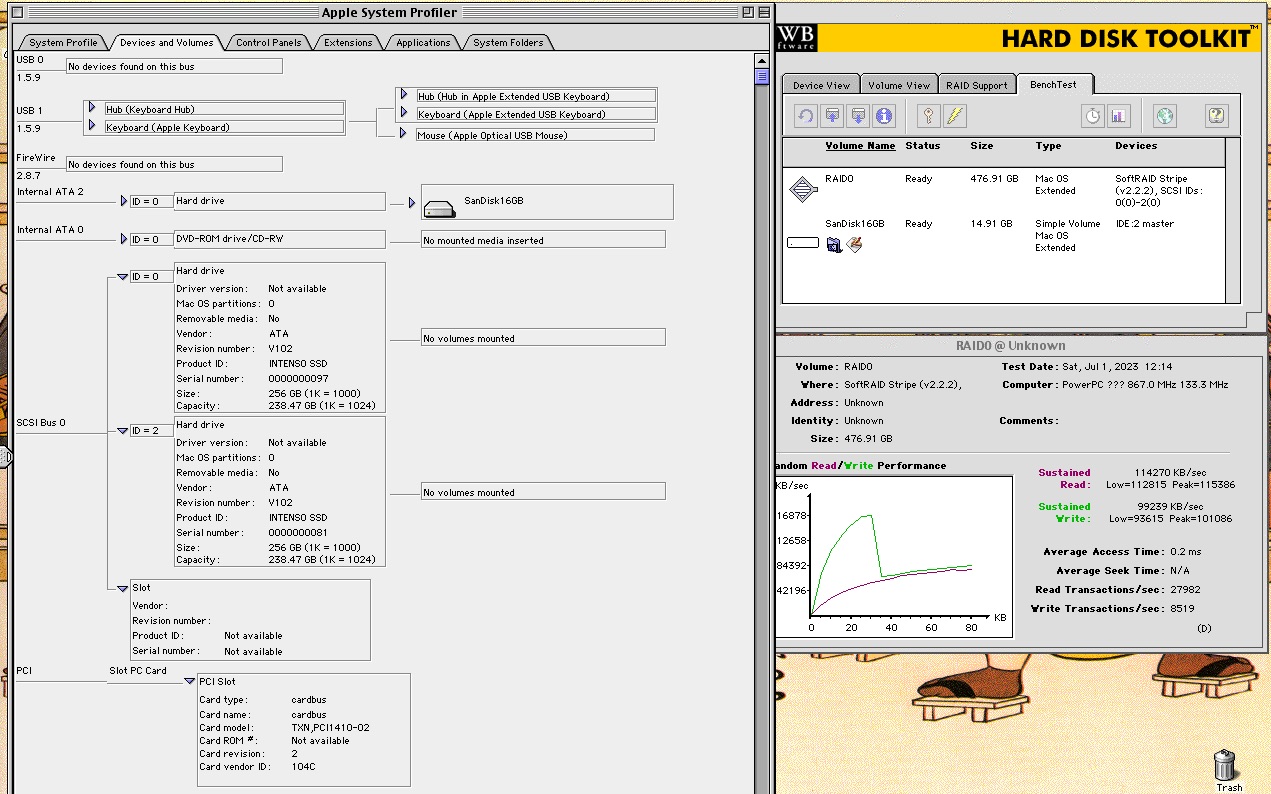Screen dimensions: 1271x794
Task: Expand Hub in Apple Extended USB Keyboard
Action: [x=404, y=95]
